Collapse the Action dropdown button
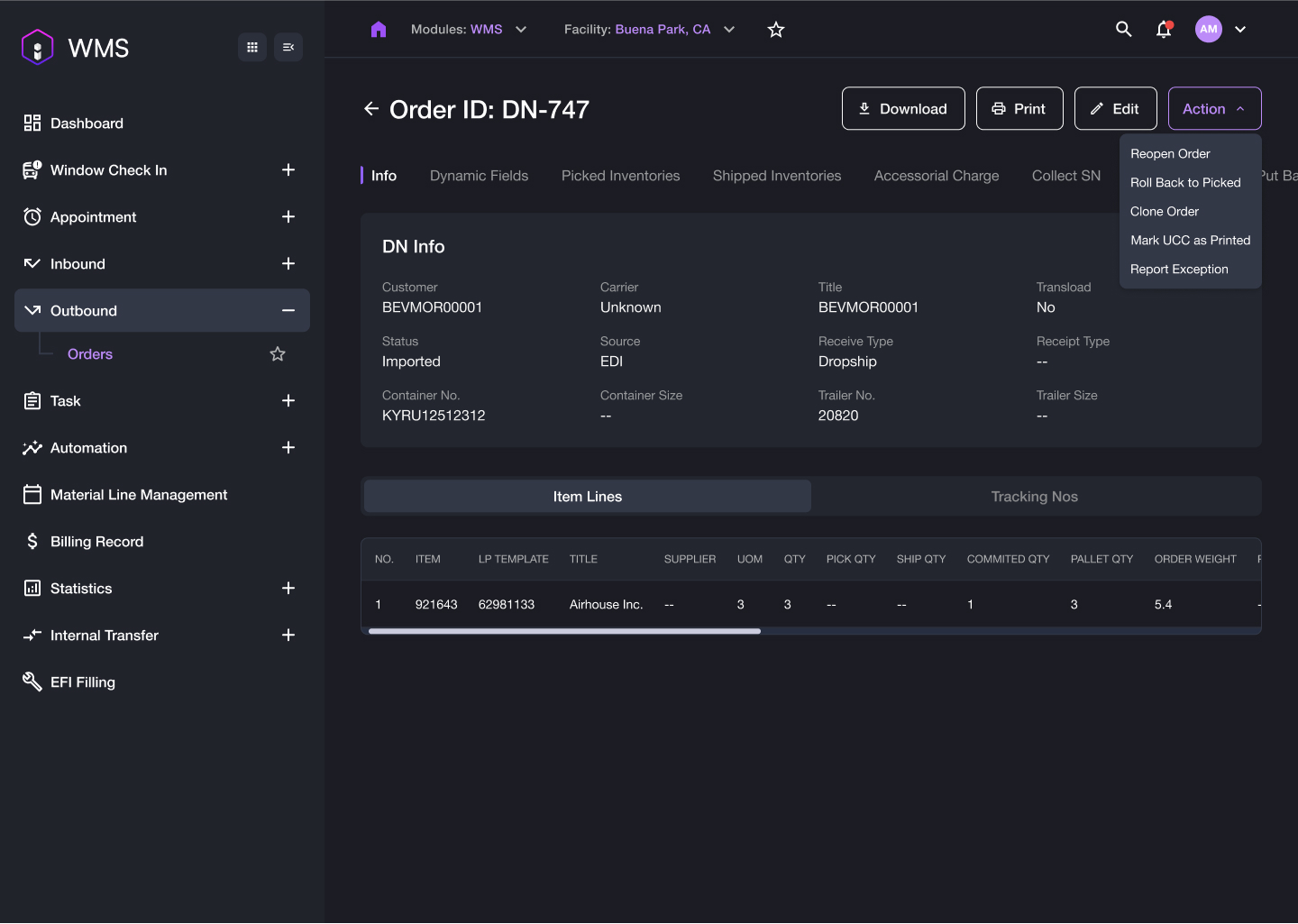The height and width of the screenshot is (924, 1298). pos(1214,108)
